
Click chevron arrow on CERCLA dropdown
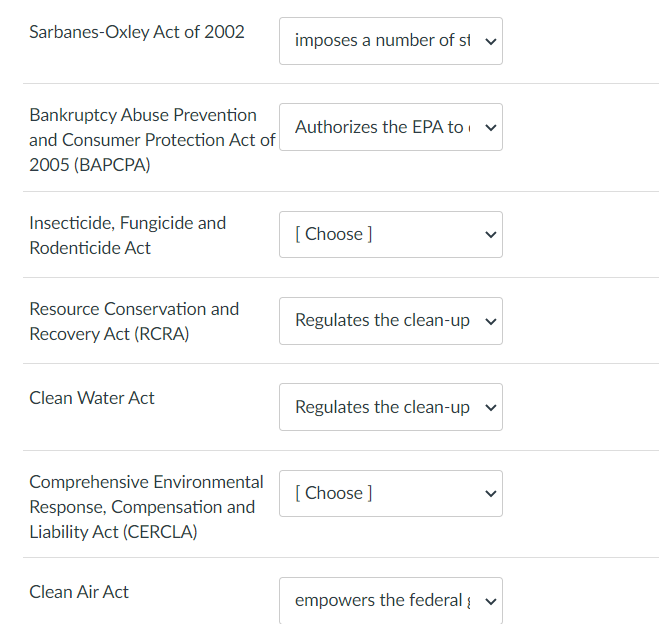[x=489, y=494]
